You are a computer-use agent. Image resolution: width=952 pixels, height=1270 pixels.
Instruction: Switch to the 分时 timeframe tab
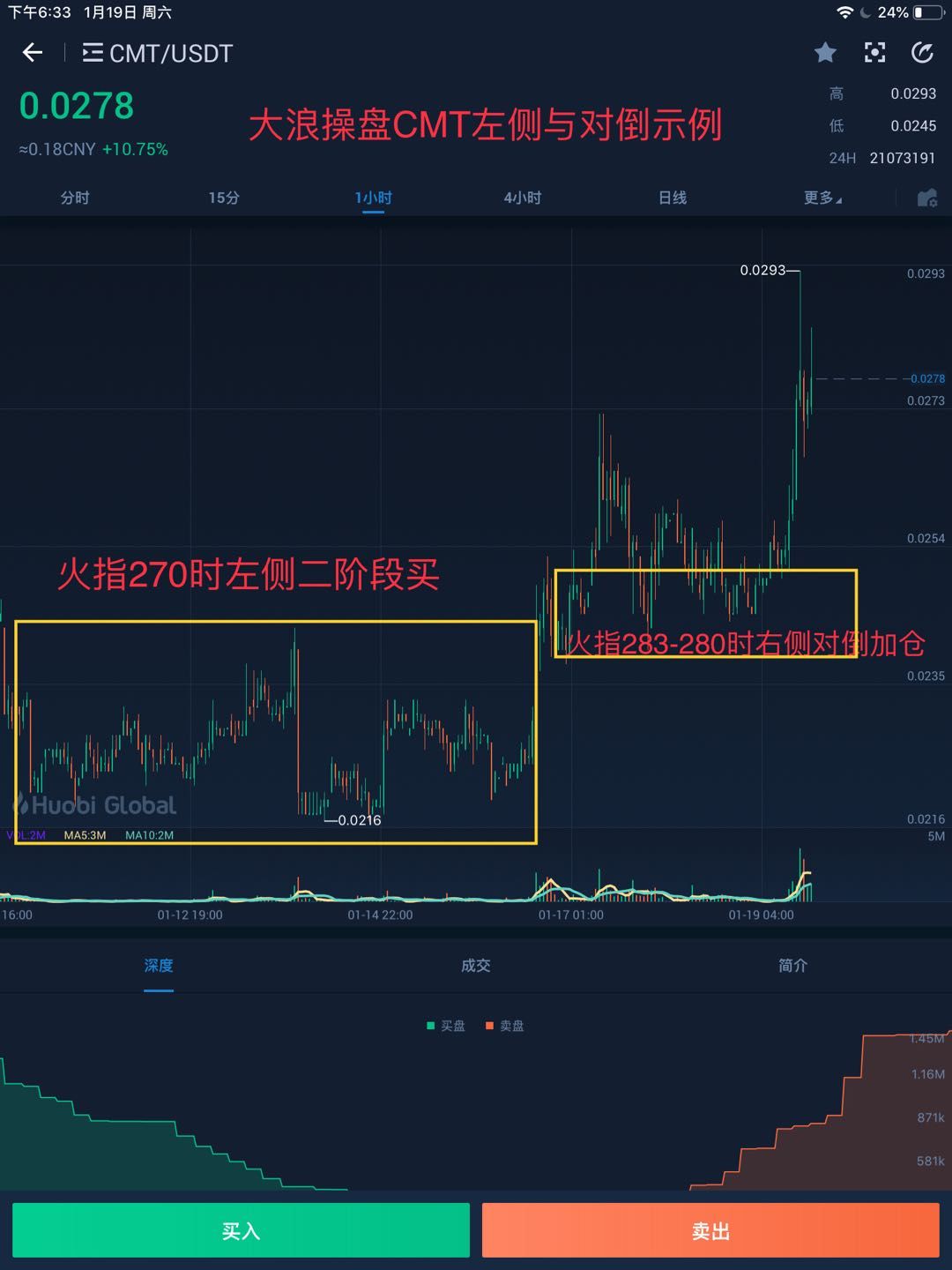[x=75, y=198]
